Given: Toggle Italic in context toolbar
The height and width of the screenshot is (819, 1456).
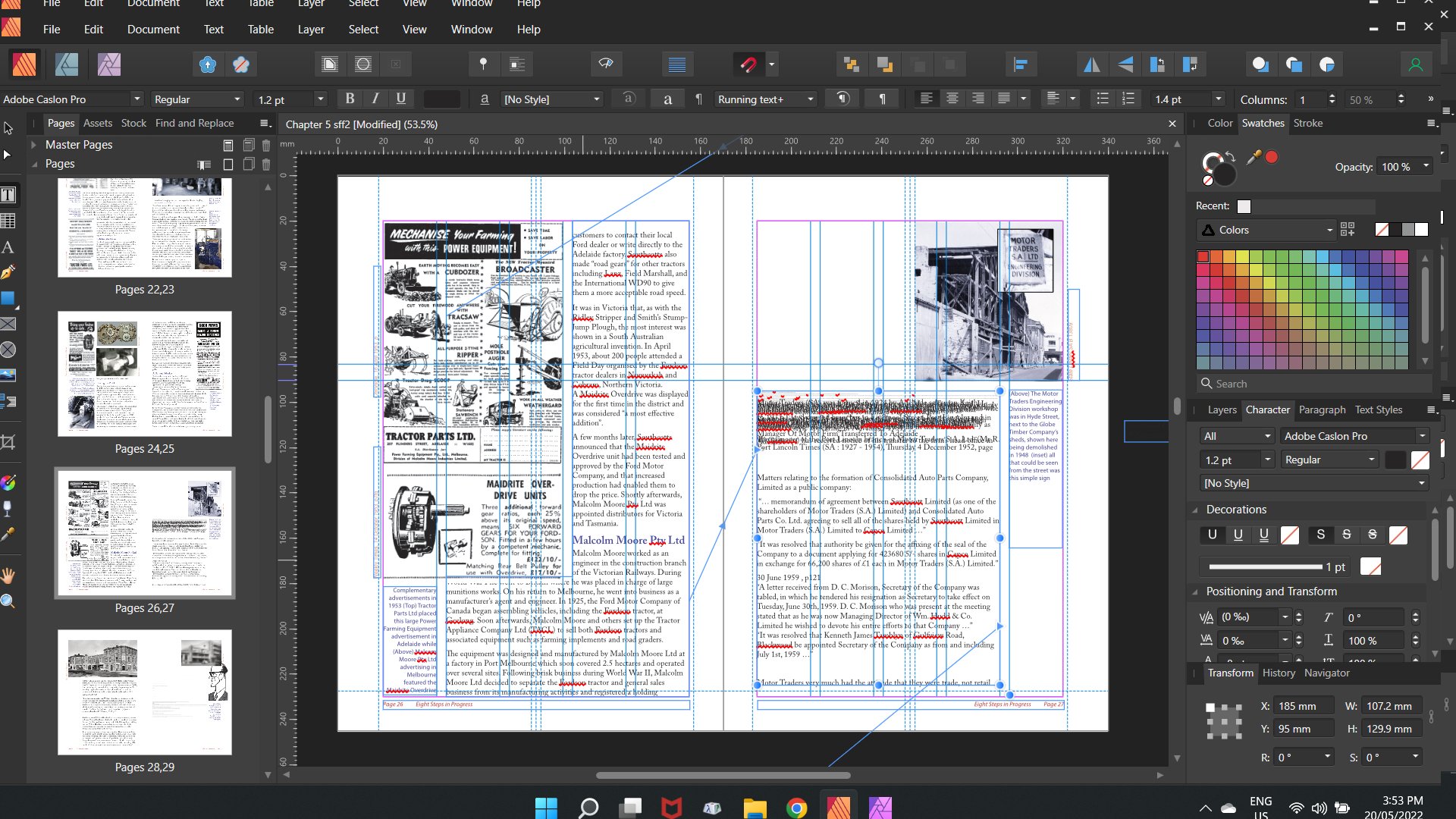Looking at the screenshot, I should (x=375, y=99).
